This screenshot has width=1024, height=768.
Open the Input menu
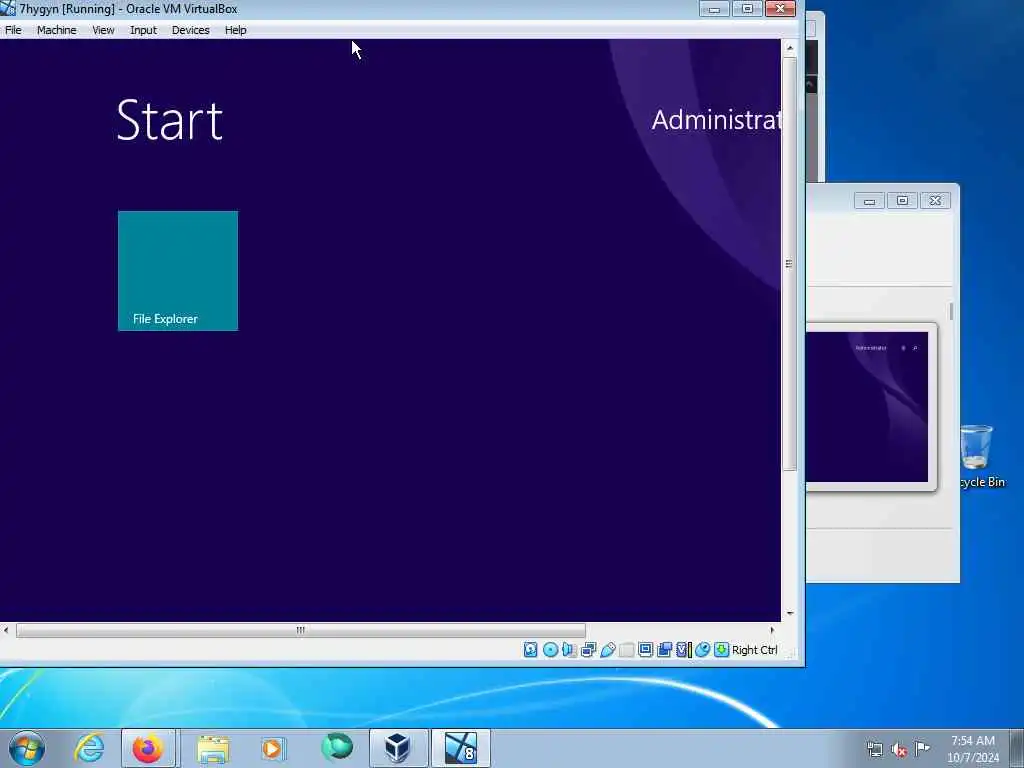point(143,30)
